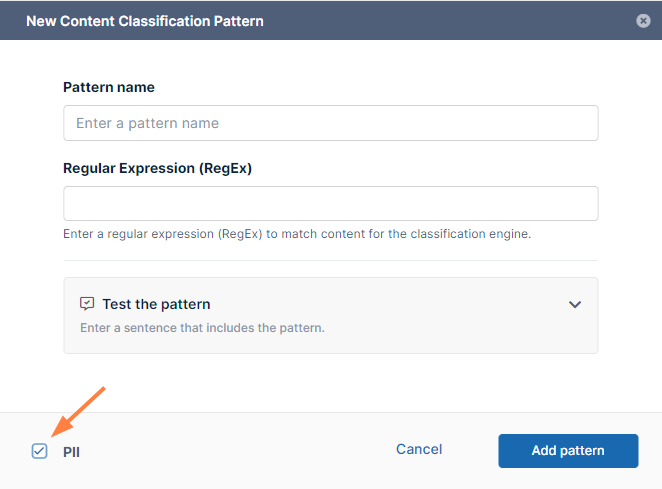This screenshot has width=662, height=489.
Task: Focus the Pattern name input field
Action: 330,123
